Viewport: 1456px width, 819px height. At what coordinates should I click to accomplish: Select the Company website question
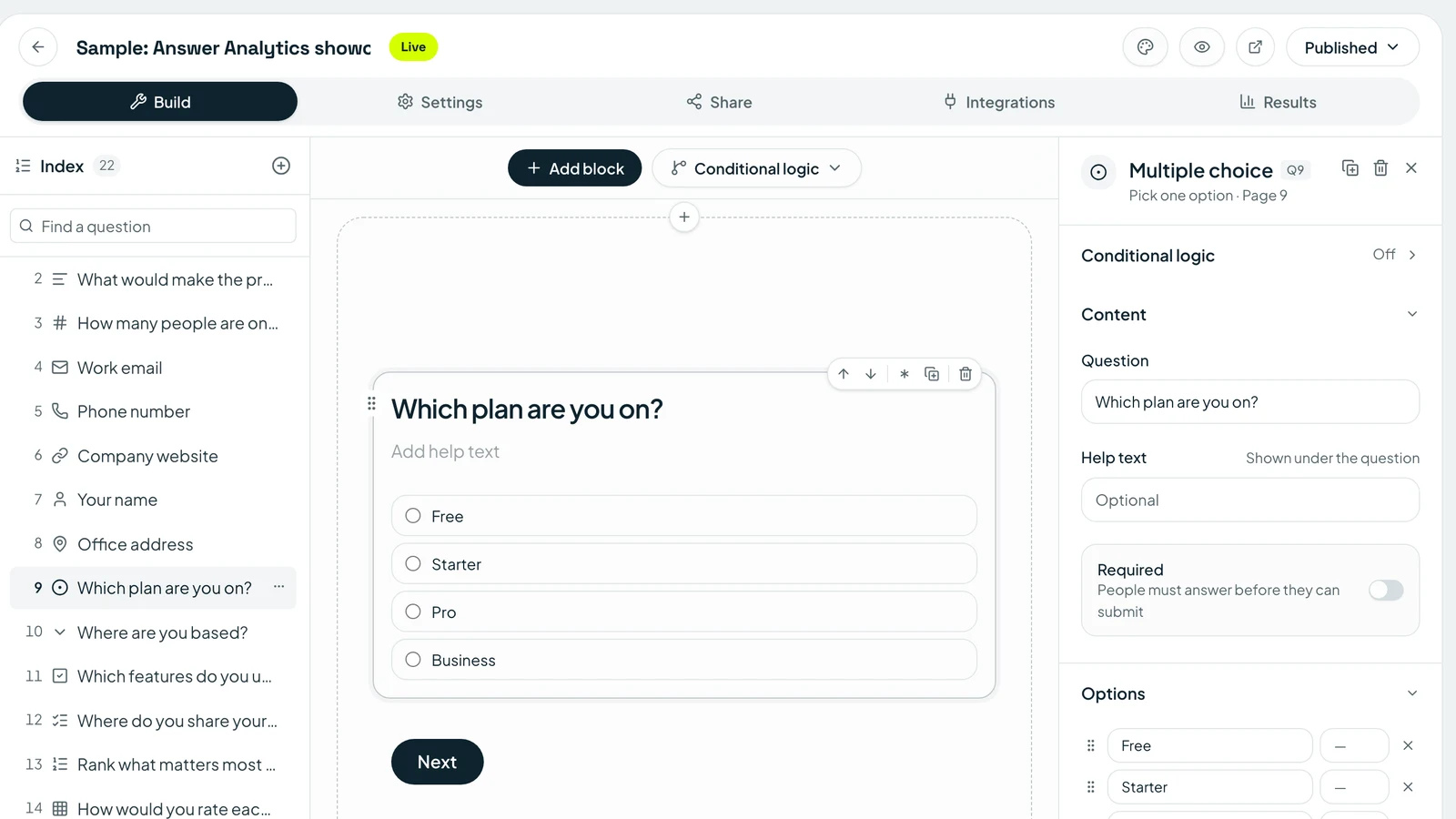(153, 456)
